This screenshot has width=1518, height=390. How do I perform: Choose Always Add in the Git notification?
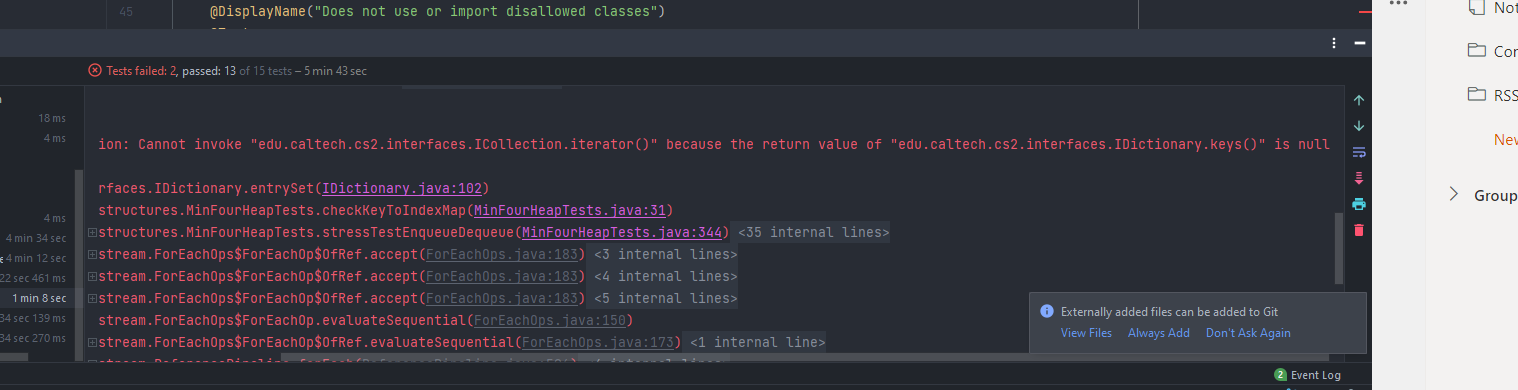click(x=1158, y=333)
